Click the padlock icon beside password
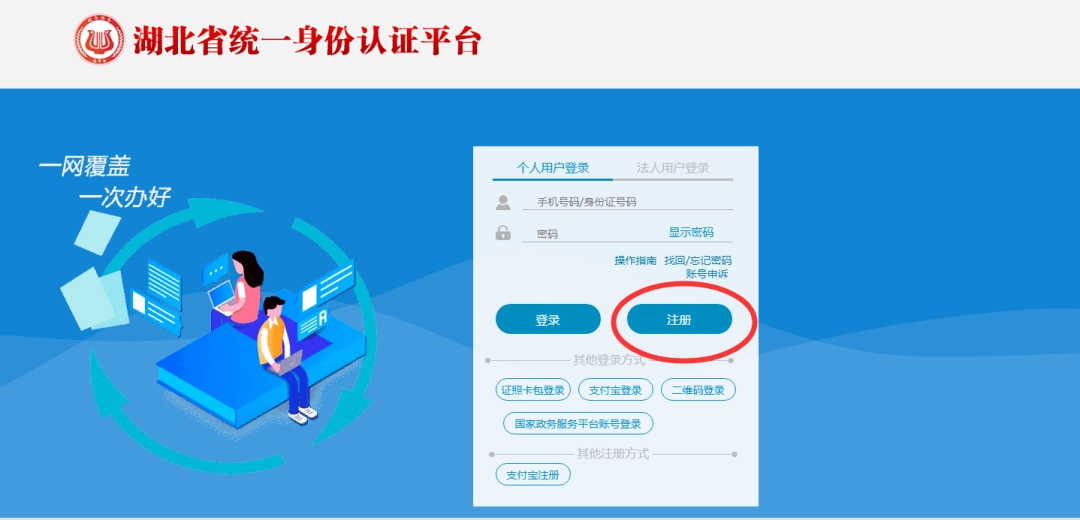This screenshot has height=520, width=1080. click(x=503, y=233)
